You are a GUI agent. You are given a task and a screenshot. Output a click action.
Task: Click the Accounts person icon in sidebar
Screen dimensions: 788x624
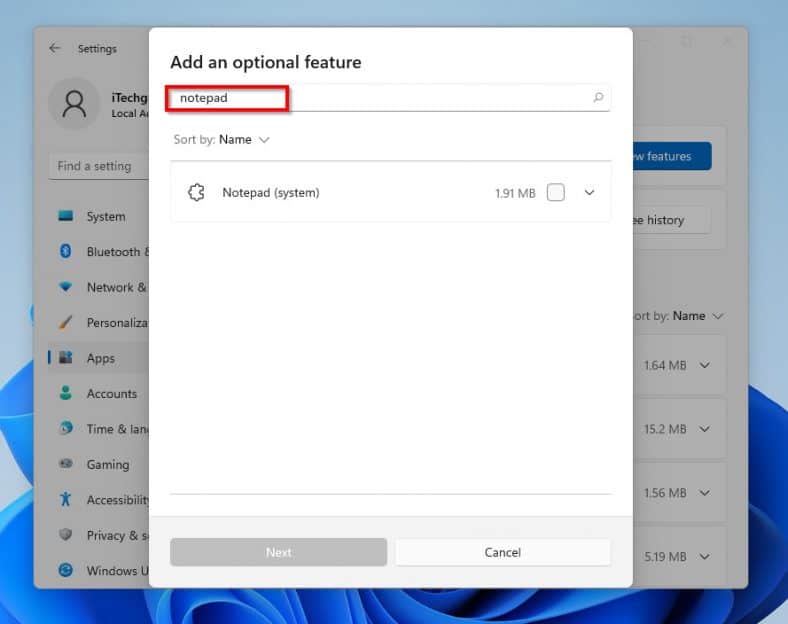click(65, 393)
